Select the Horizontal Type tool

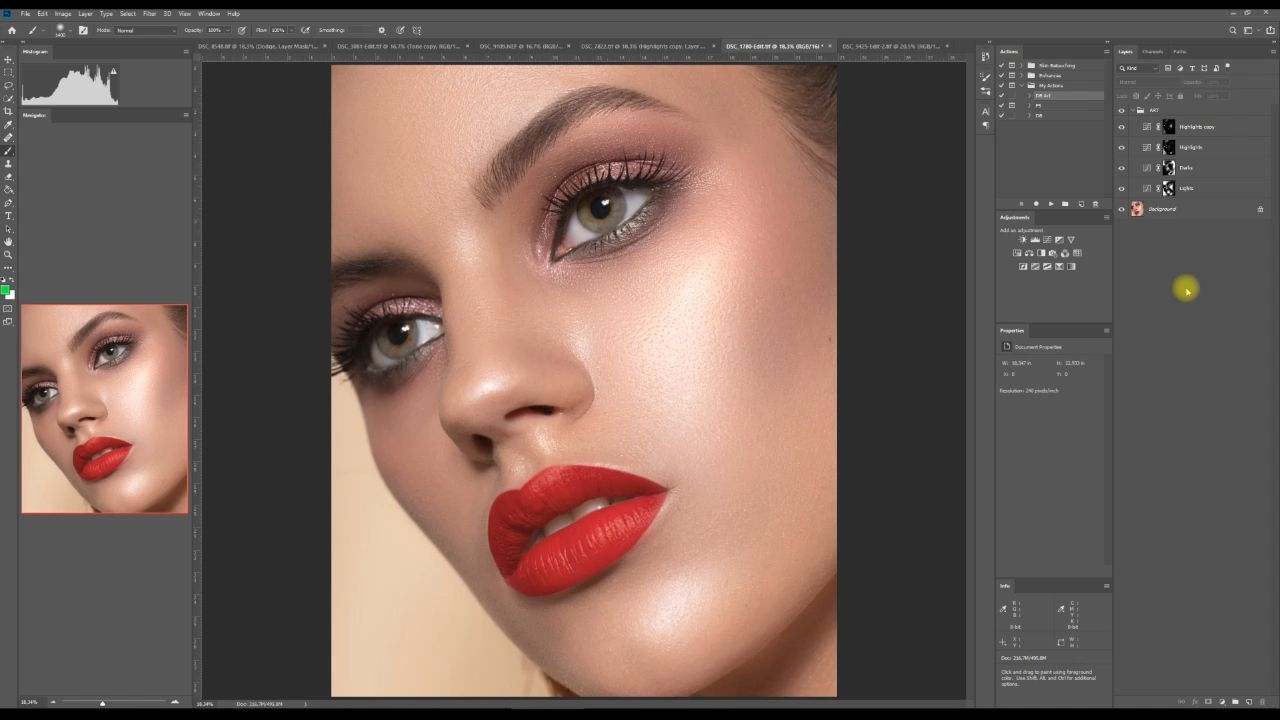coord(8,216)
